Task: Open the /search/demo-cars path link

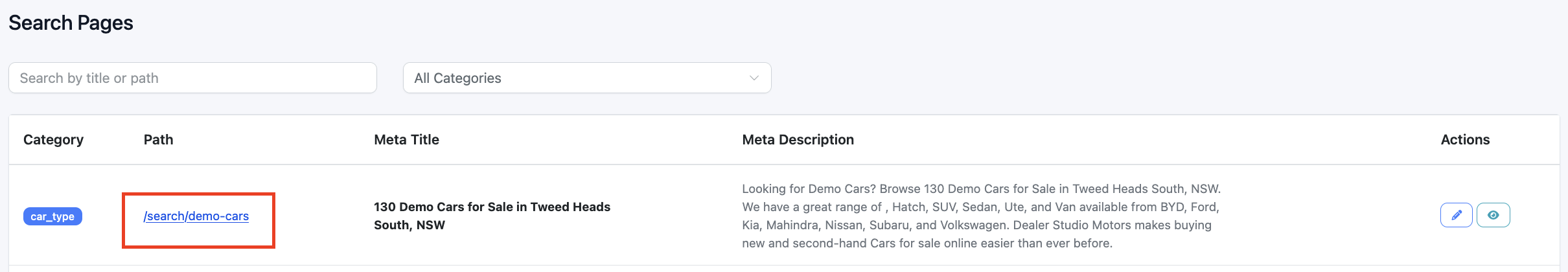Action: click(x=196, y=216)
